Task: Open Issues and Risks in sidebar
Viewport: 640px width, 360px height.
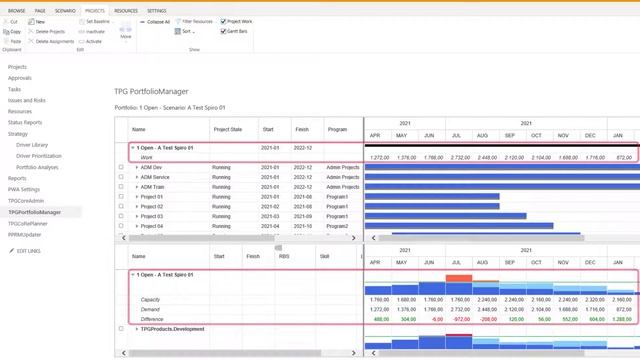Action: click(27, 100)
